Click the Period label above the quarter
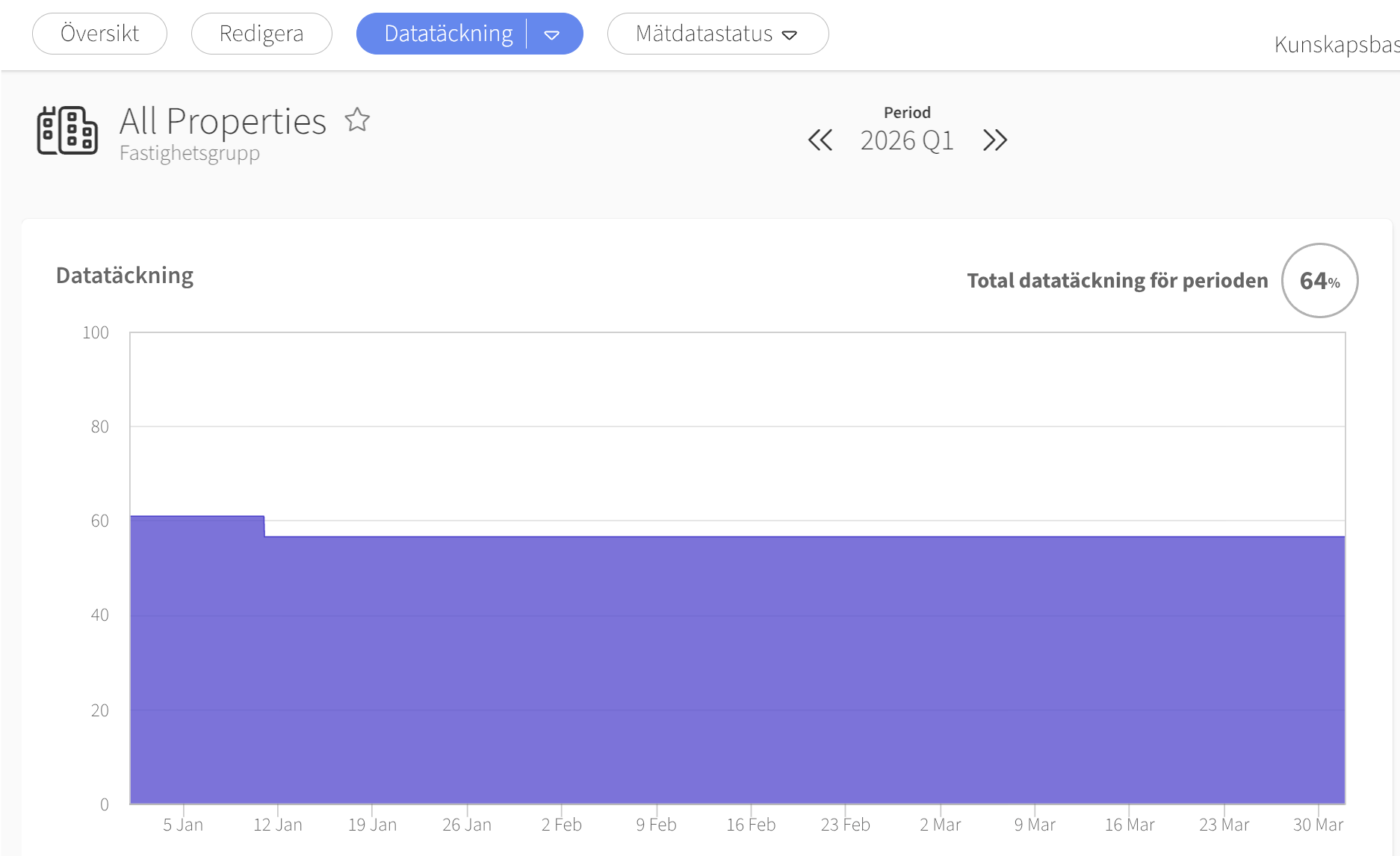Screen dimensions: 1400x856 [x=907, y=112]
